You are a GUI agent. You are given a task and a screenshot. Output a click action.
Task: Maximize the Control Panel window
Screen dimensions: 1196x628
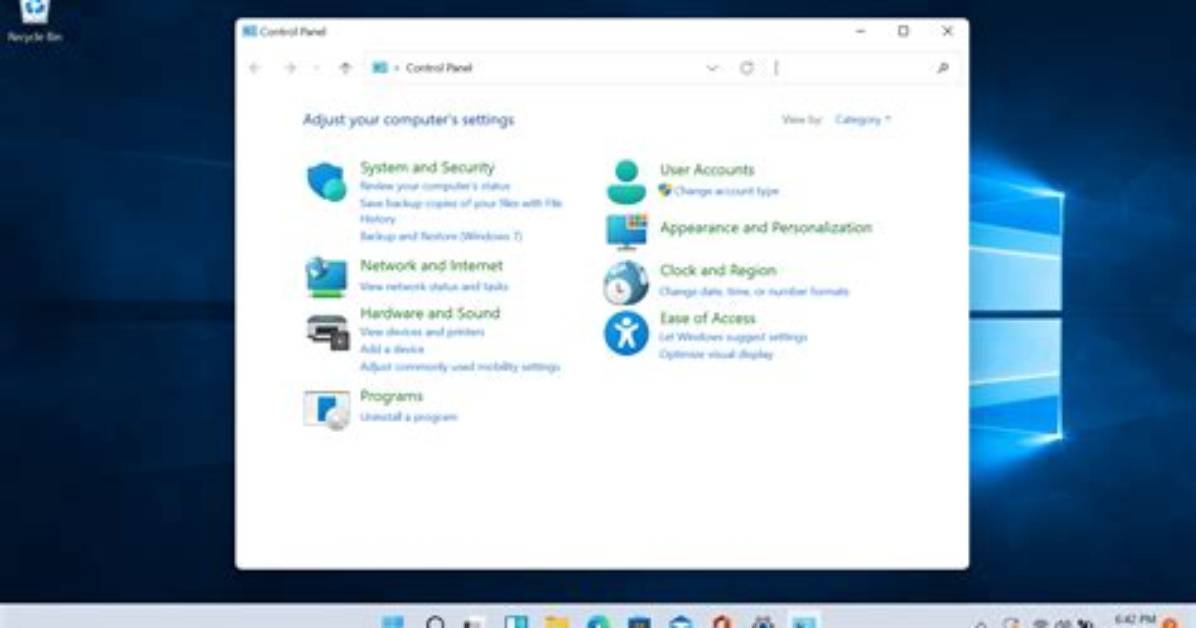pyautogui.click(x=903, y=31)
